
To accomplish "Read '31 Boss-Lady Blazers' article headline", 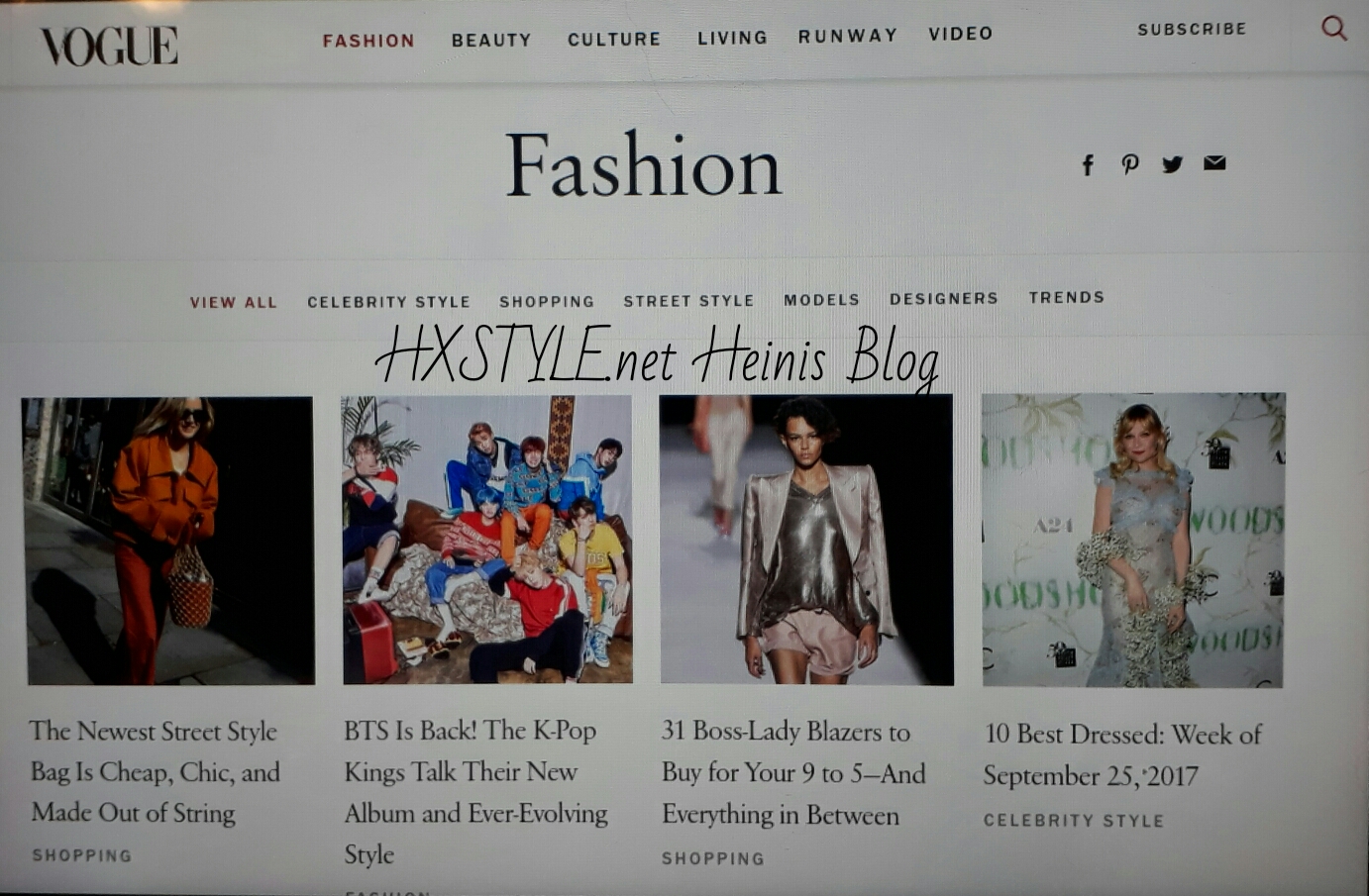I will point(793,773).
